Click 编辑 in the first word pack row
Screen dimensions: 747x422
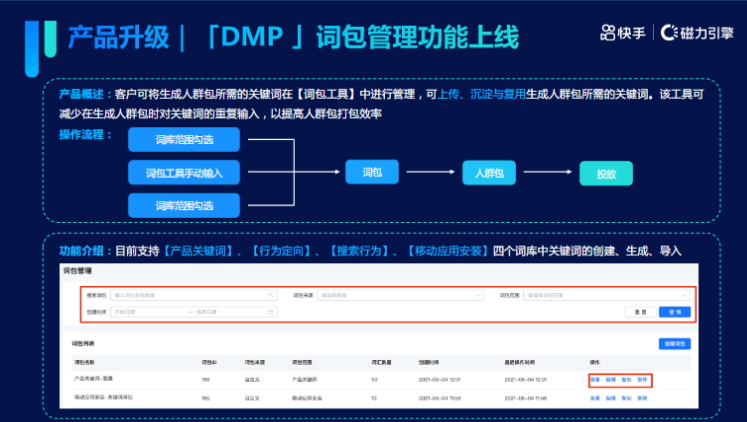coord(610,380)
